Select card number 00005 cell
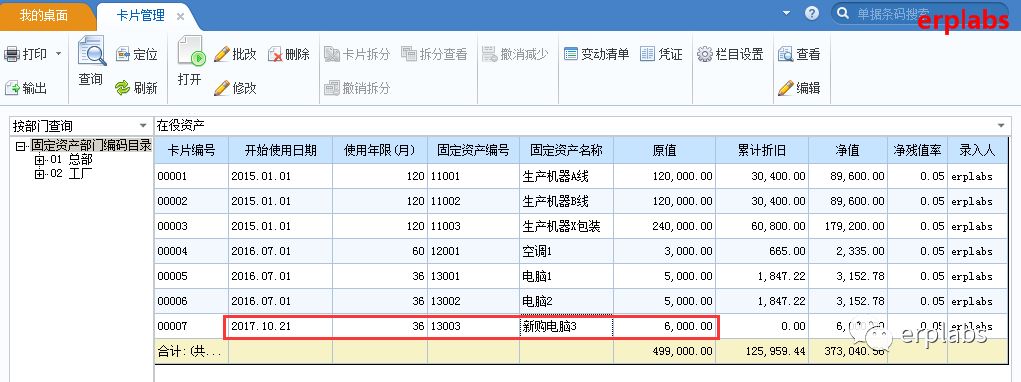The height and width of the screenshot is (382, 1021). coord(191,276)
